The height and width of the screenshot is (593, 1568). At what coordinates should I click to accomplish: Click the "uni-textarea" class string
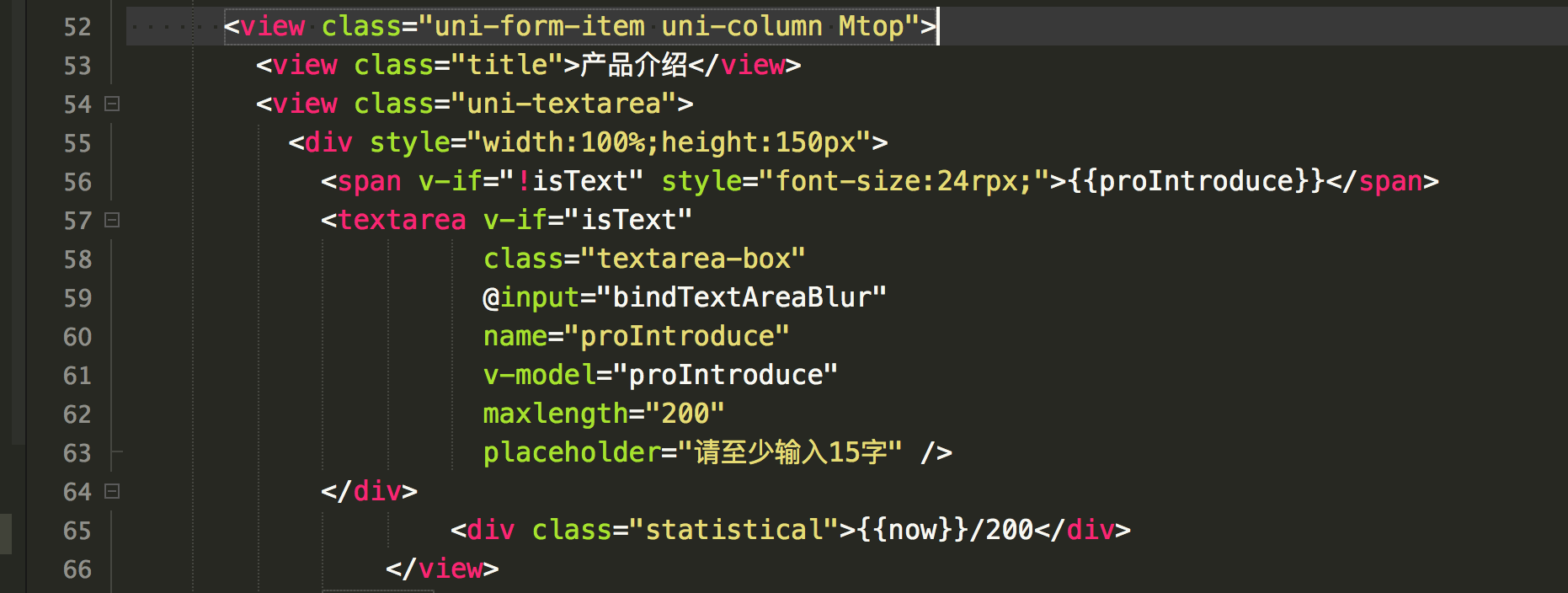coord(563,104)
